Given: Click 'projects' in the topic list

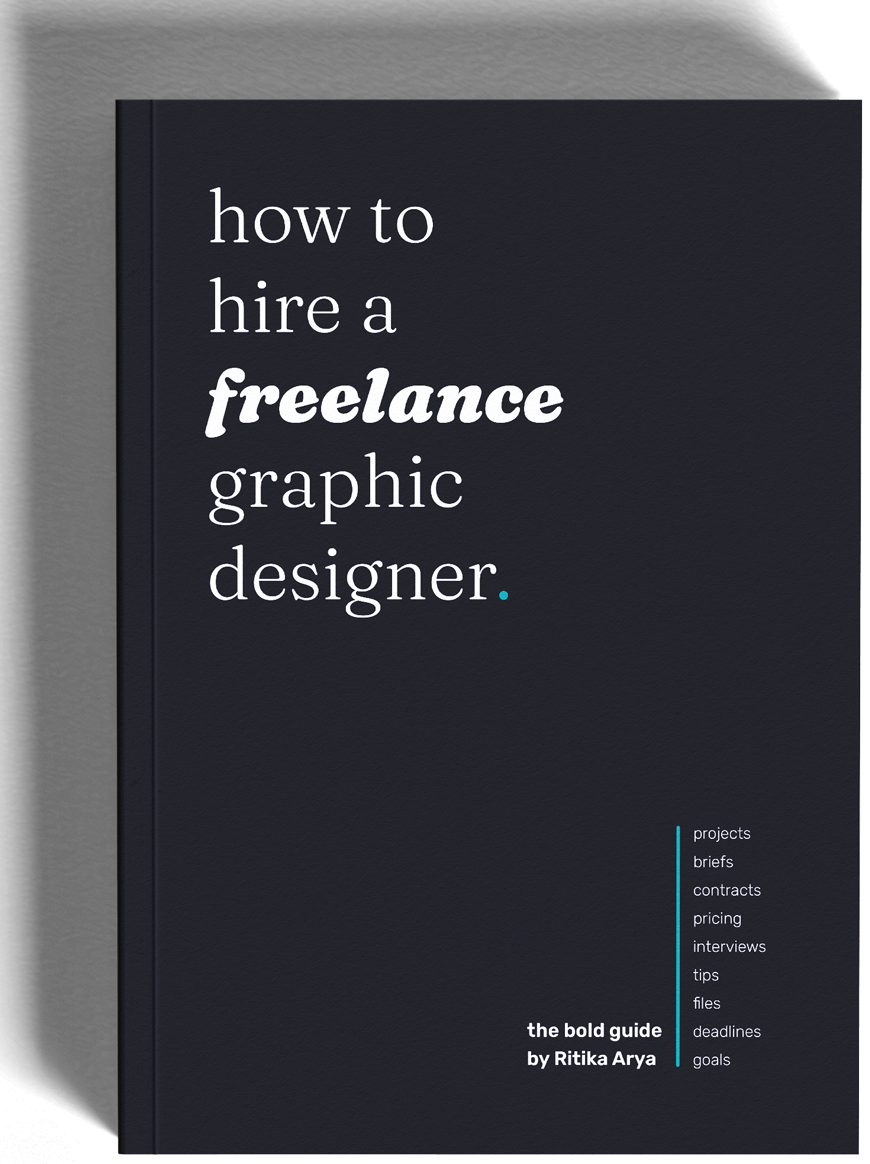Looking at the screenshot, I should [x=722, y=834].
